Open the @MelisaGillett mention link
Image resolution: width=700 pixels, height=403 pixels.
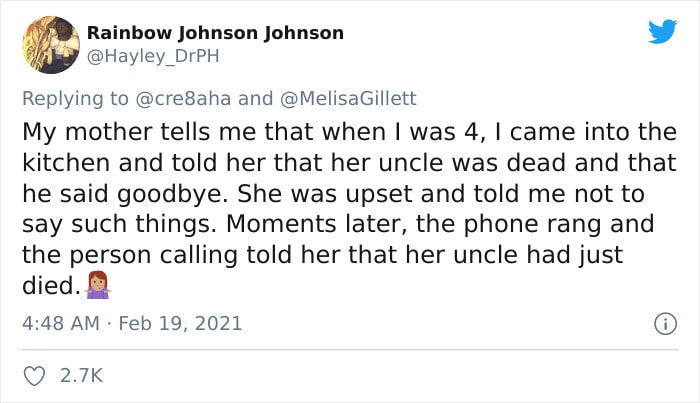click(x=348, y=99)
